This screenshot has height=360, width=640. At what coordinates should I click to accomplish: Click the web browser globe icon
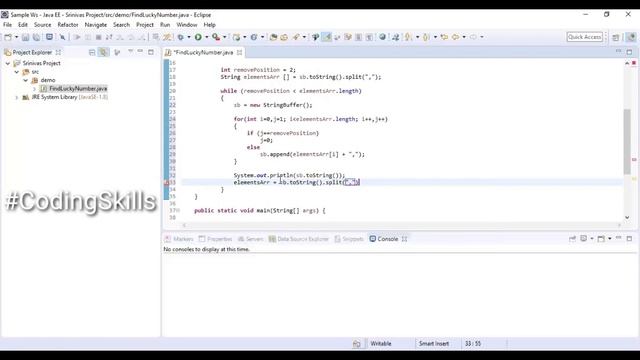point(382,37)
